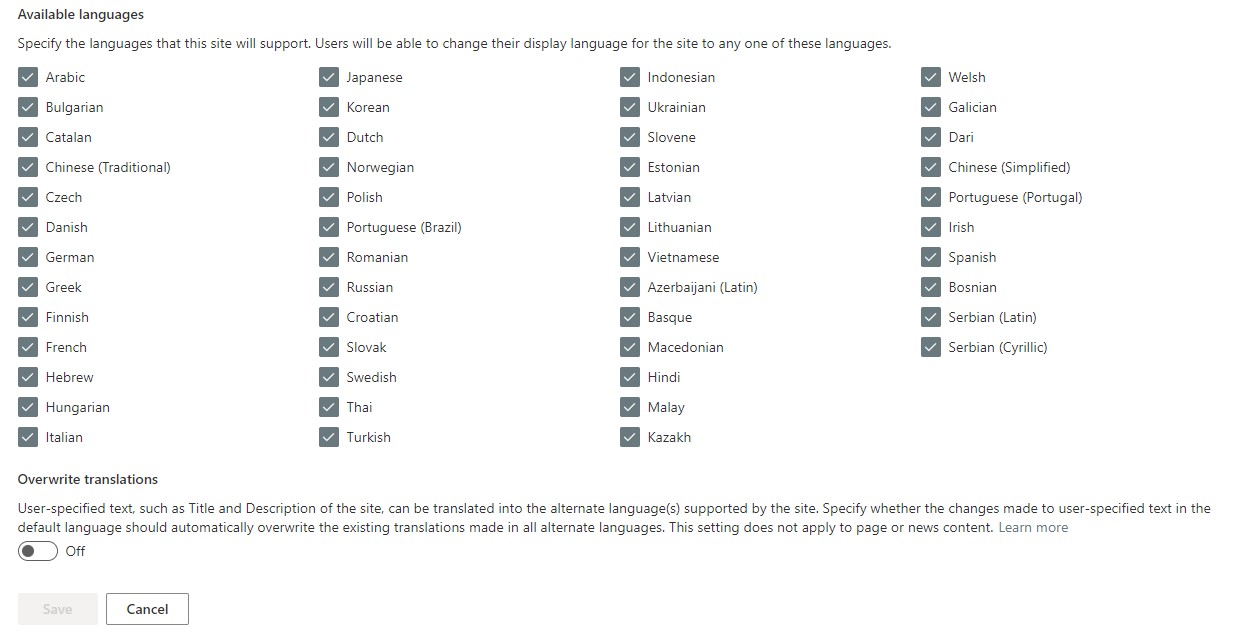
Task: Click the Save button
Action: pos(57,608)
